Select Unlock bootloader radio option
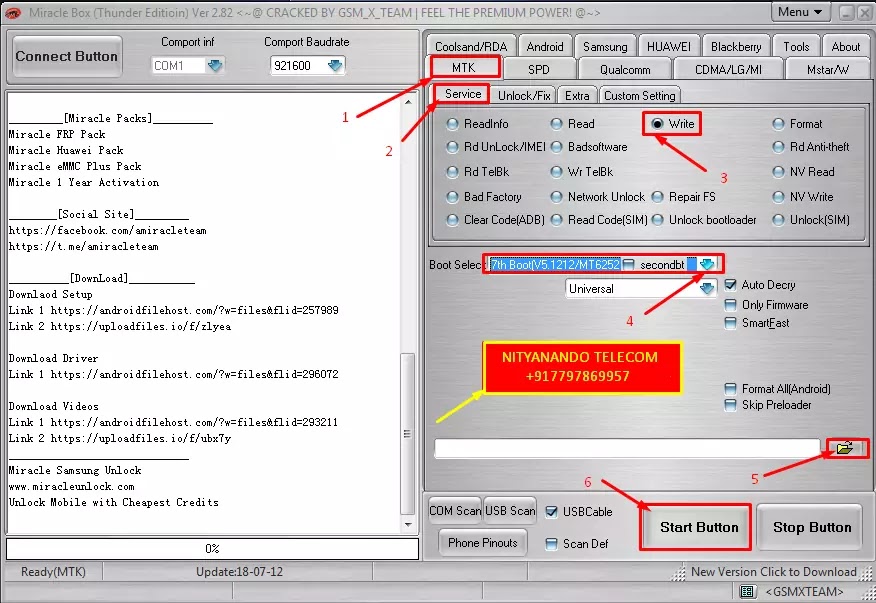This screenshot has height=603, width=876. (x=658, y=220)
